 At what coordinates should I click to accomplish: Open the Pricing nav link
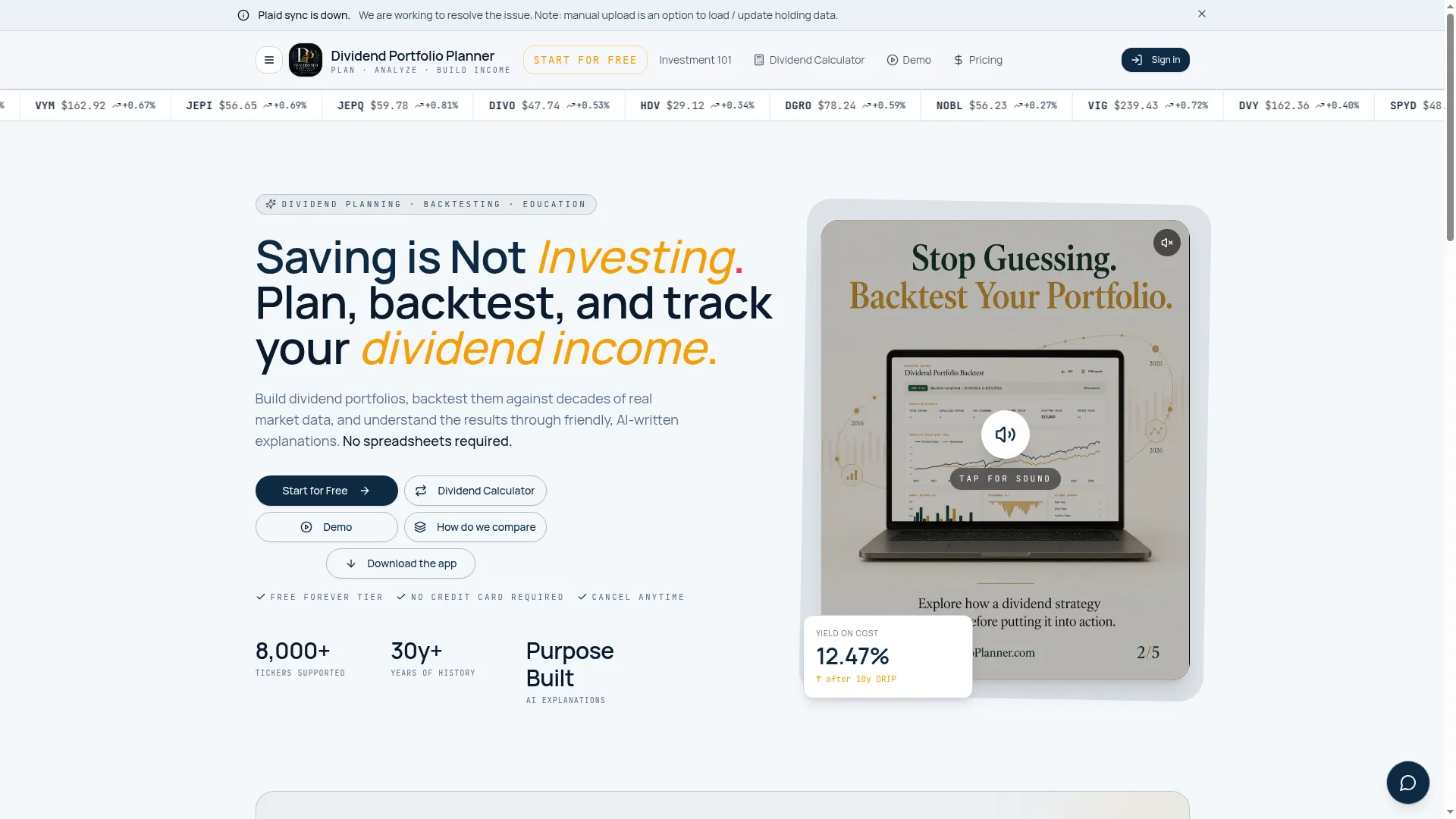point(977,60)
